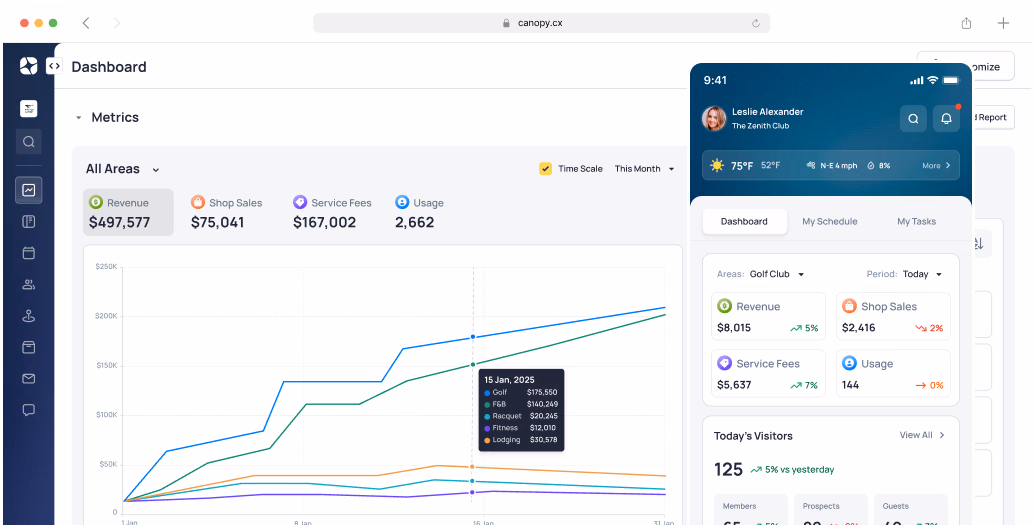Open the members people icon in sidebar
This screenshot has height=525, width=1035.
[x=28, y=285]
